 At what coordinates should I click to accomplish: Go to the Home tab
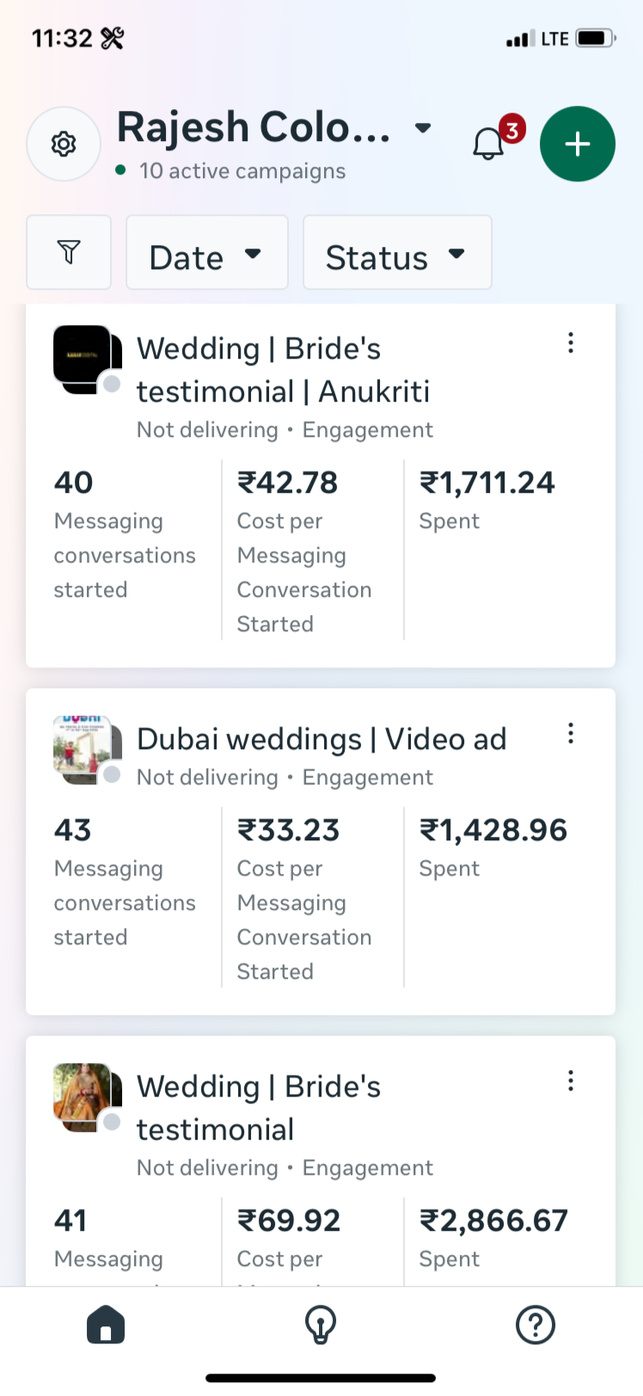[x=106, y=1326]
